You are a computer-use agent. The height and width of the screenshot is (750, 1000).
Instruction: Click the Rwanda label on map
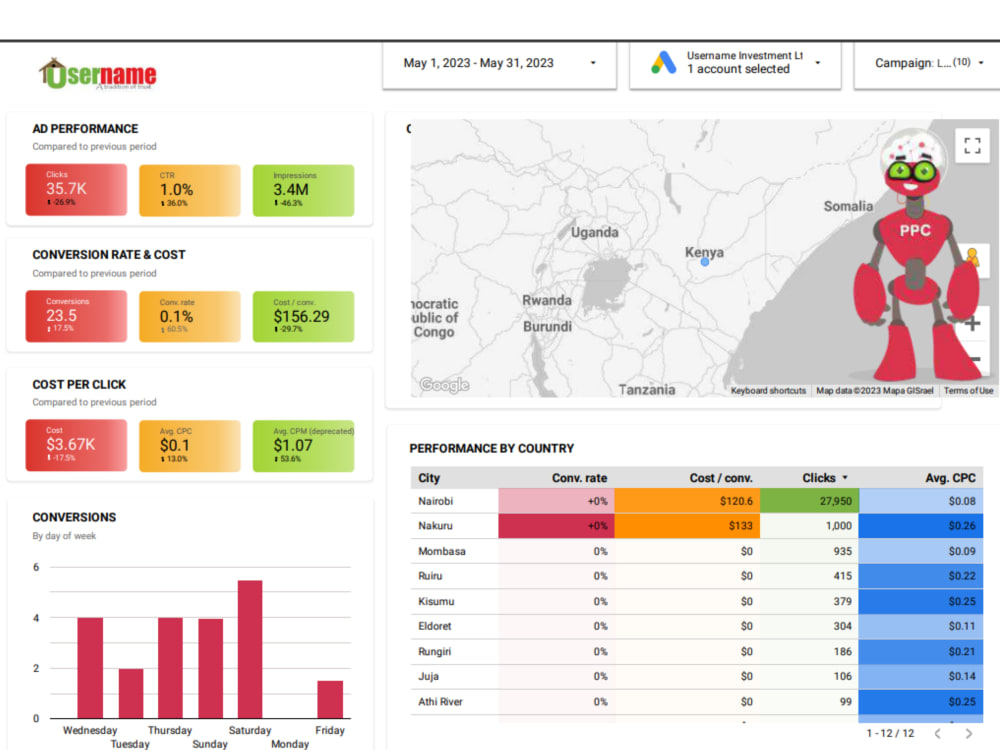(547, 300)
